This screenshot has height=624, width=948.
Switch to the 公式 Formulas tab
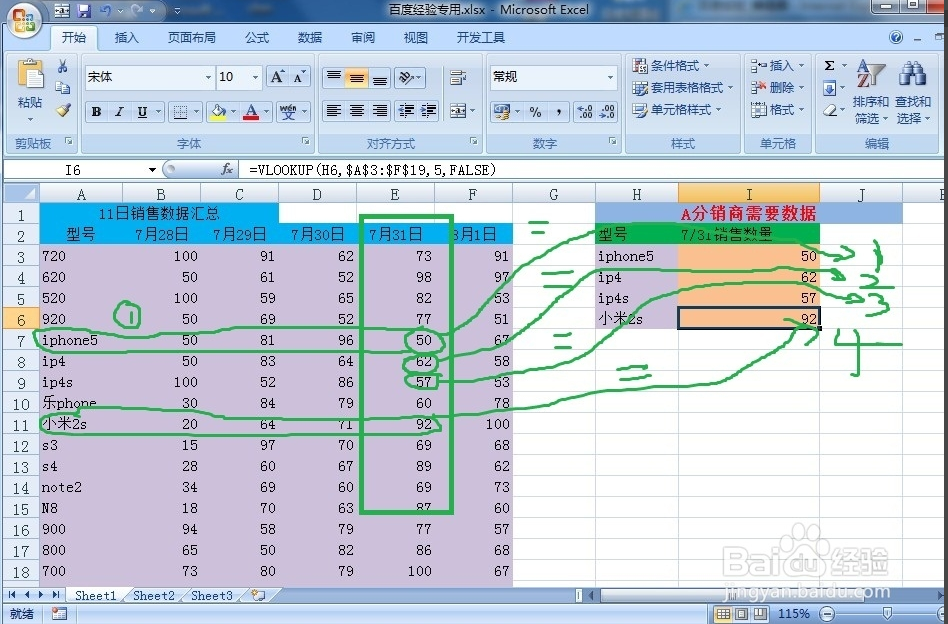click(x=257, y=37)
